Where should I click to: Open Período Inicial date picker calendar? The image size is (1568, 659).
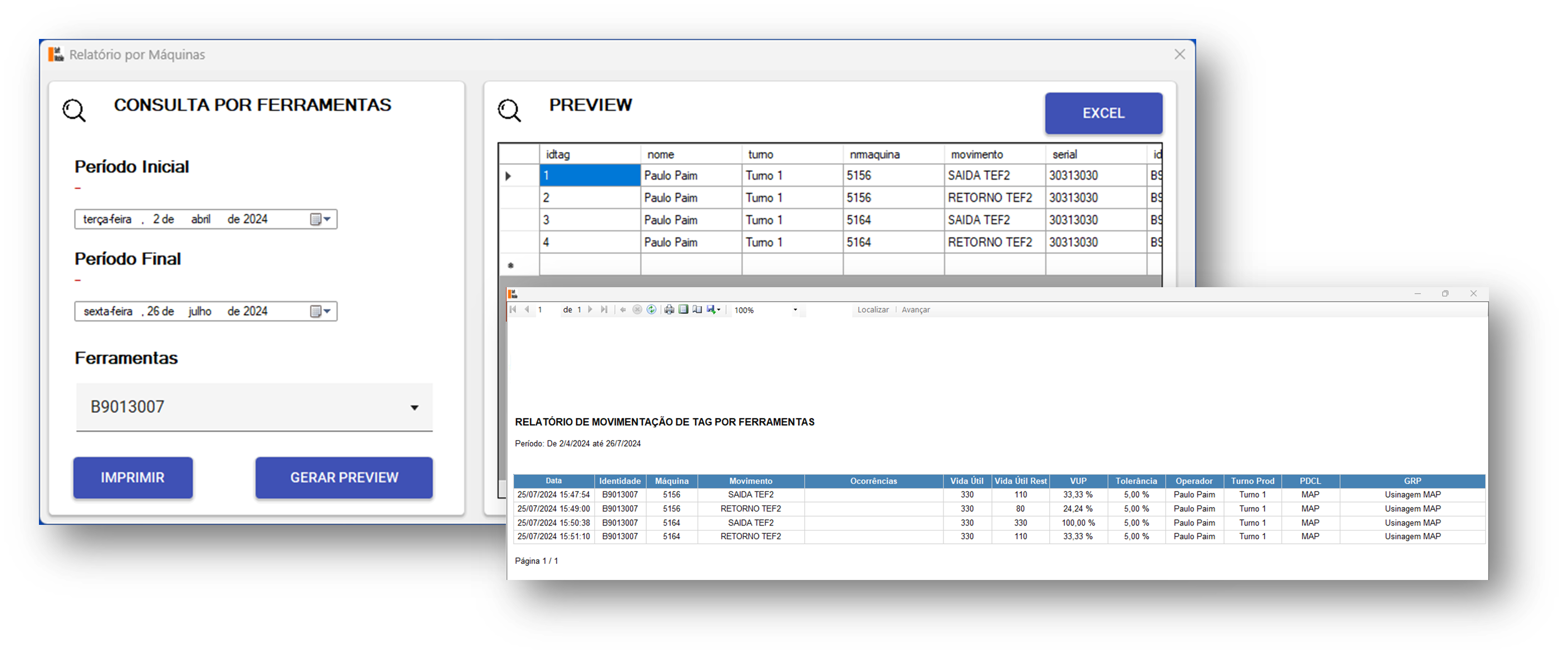pos(320,219)
